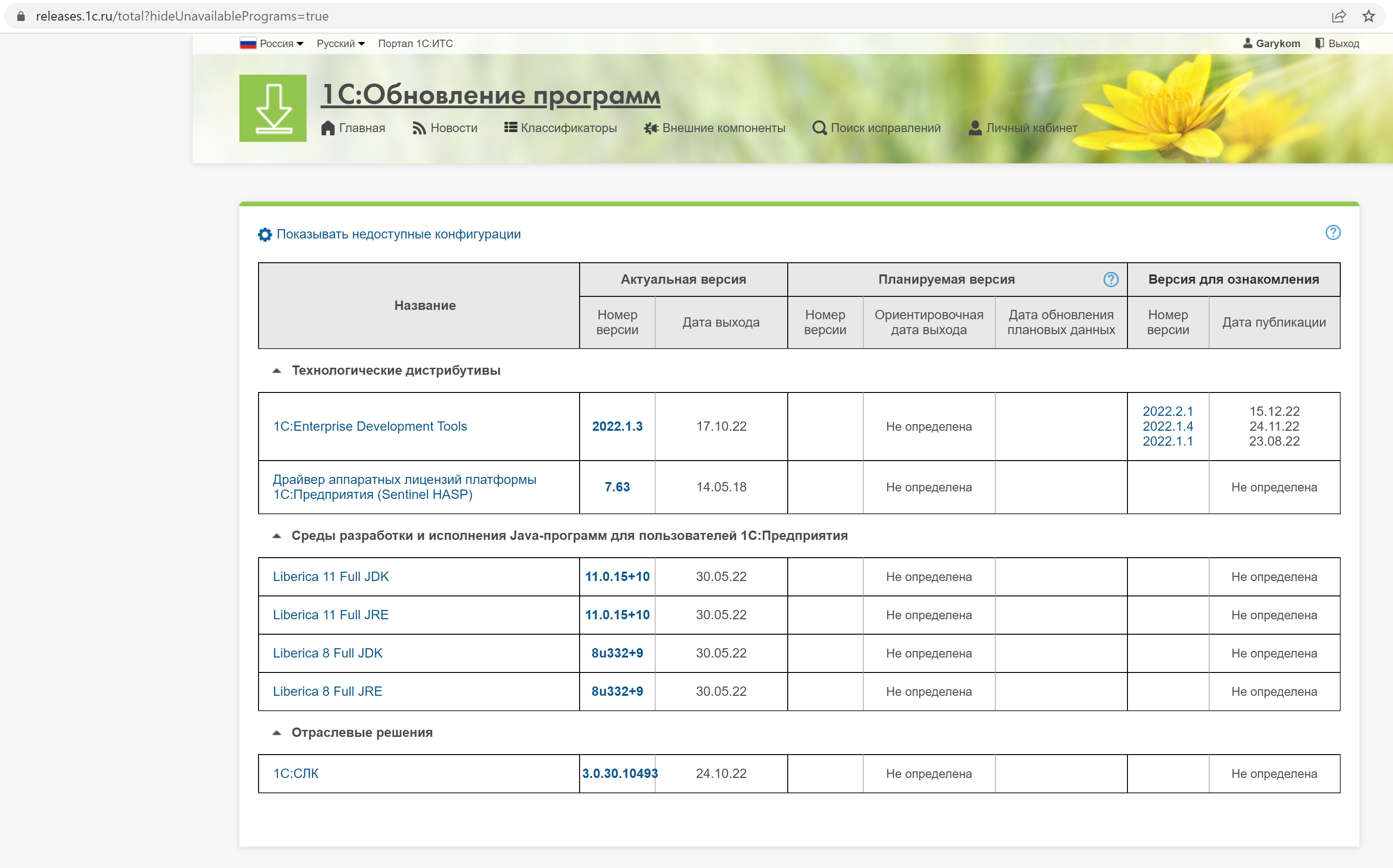The image size is (1393, 868).
Task: Click the Garykom username
Action: [x=1278, y=43]
